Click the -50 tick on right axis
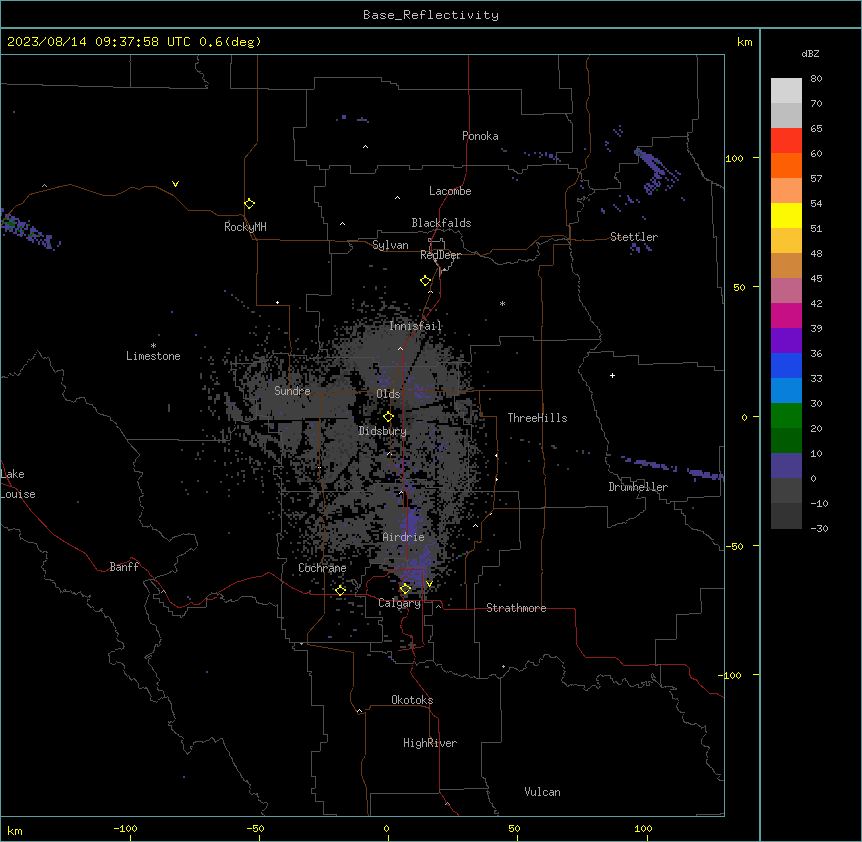The image size is (862, 842). [734, 546]
